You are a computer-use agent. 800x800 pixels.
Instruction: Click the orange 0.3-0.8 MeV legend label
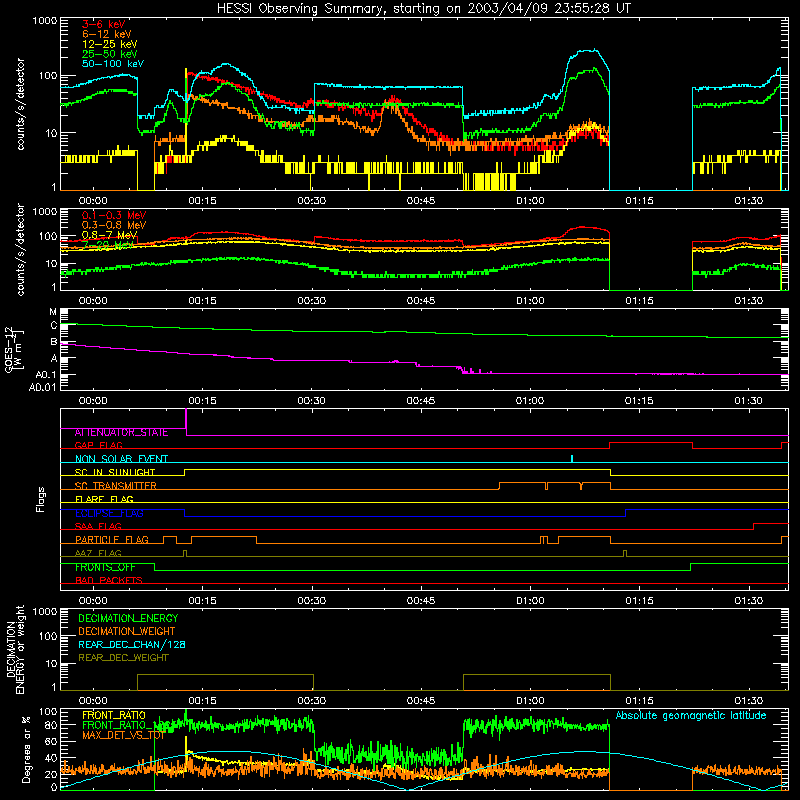(114, 225)
